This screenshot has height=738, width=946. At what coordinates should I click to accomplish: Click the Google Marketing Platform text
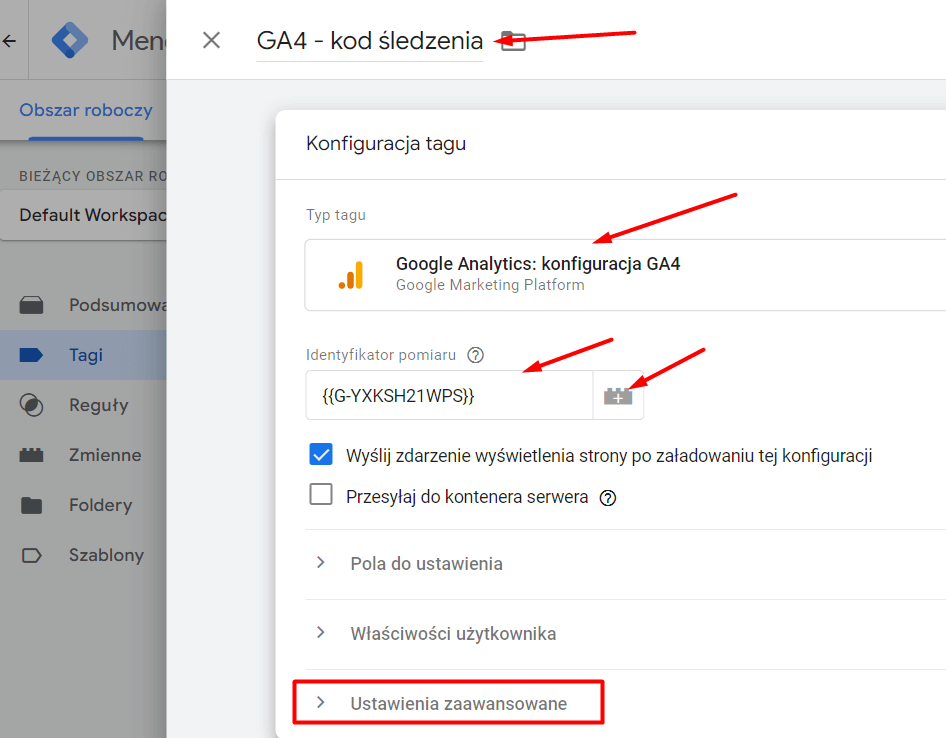(490, 285)
